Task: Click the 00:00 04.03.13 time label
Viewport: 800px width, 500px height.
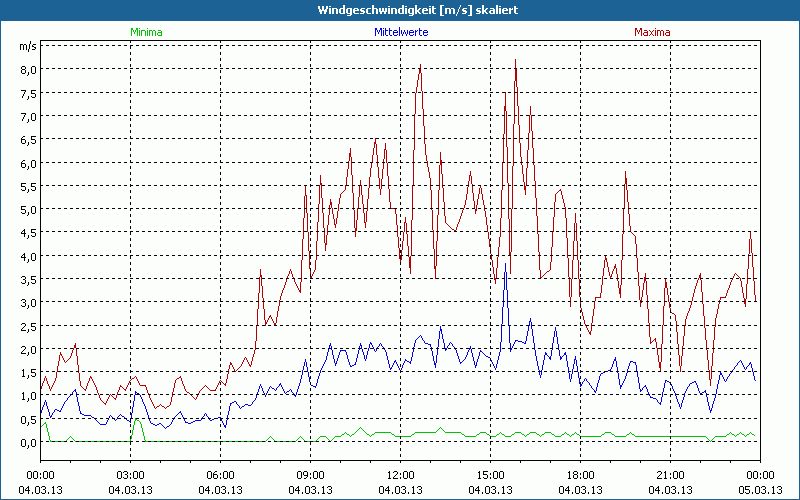Action: [40, 483]
